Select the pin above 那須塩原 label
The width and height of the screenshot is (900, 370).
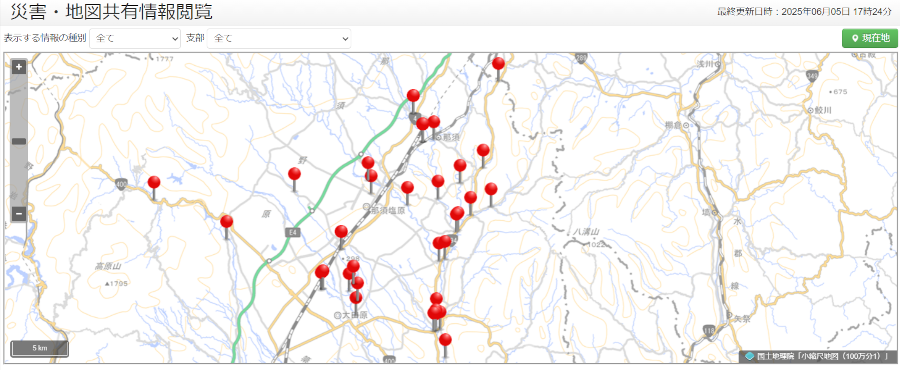click(371, 176)
